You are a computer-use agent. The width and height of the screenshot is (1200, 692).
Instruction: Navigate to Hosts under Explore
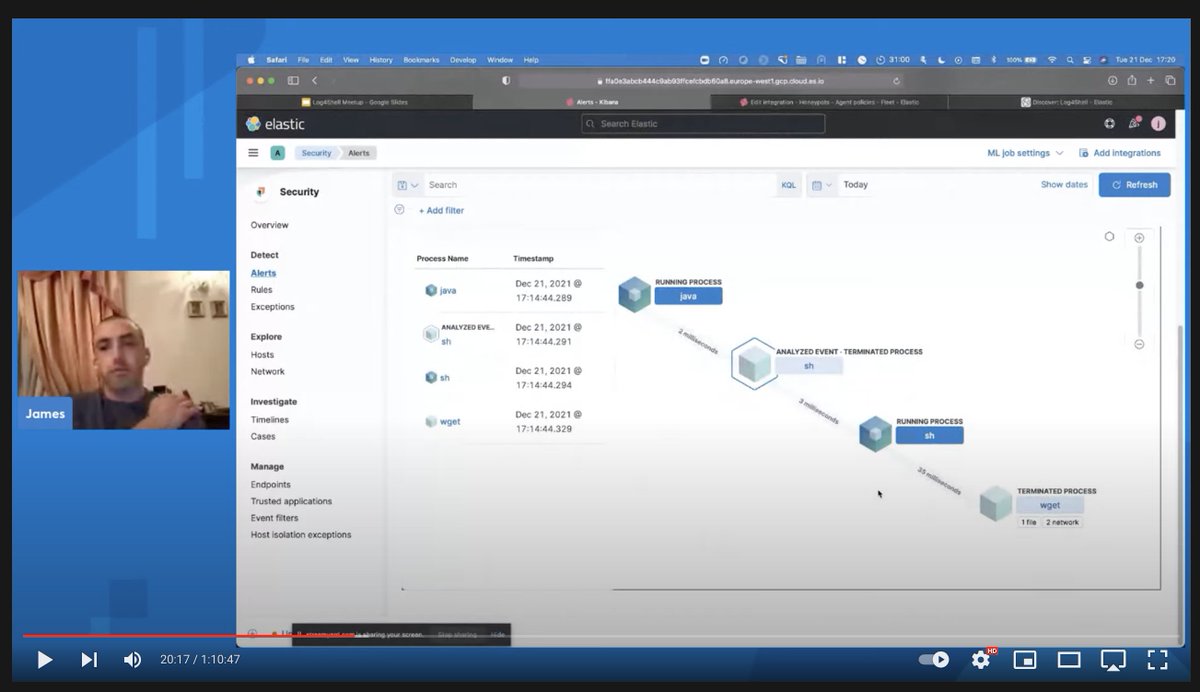(262, 355)
